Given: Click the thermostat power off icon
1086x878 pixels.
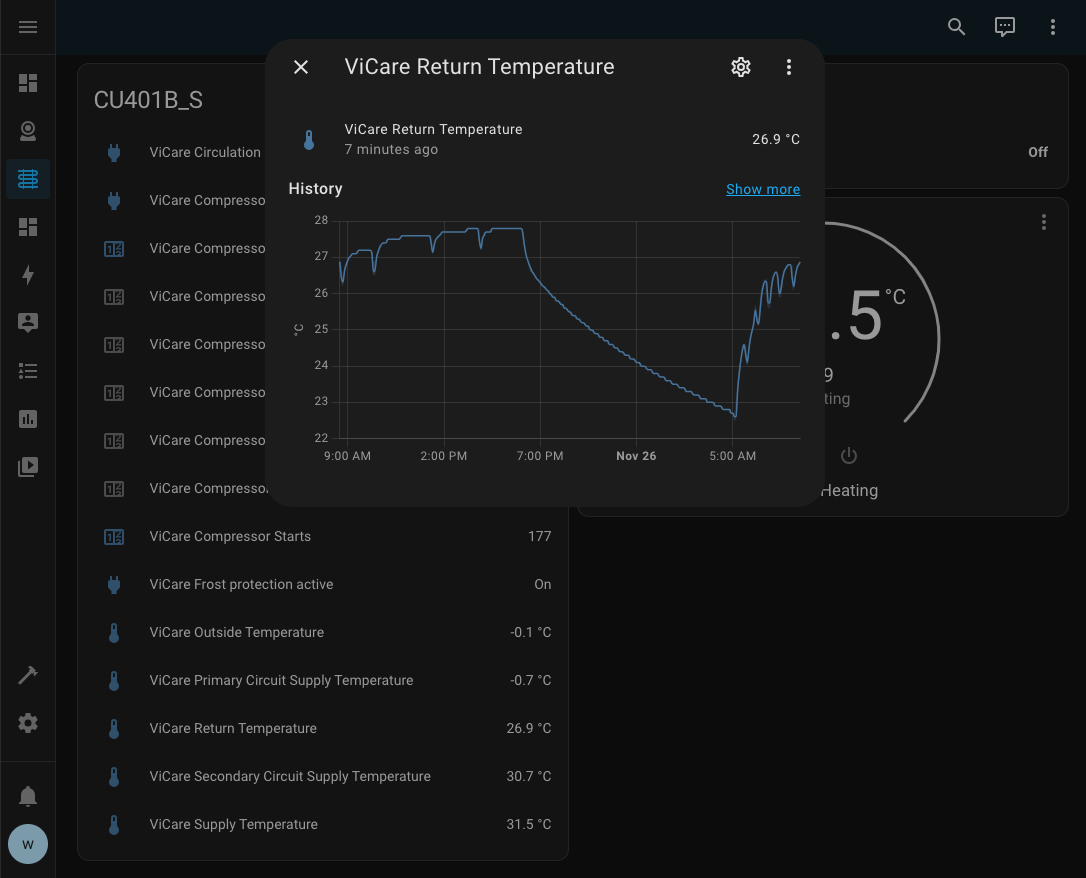Looking at the screenshot, I should click(848, 456).
